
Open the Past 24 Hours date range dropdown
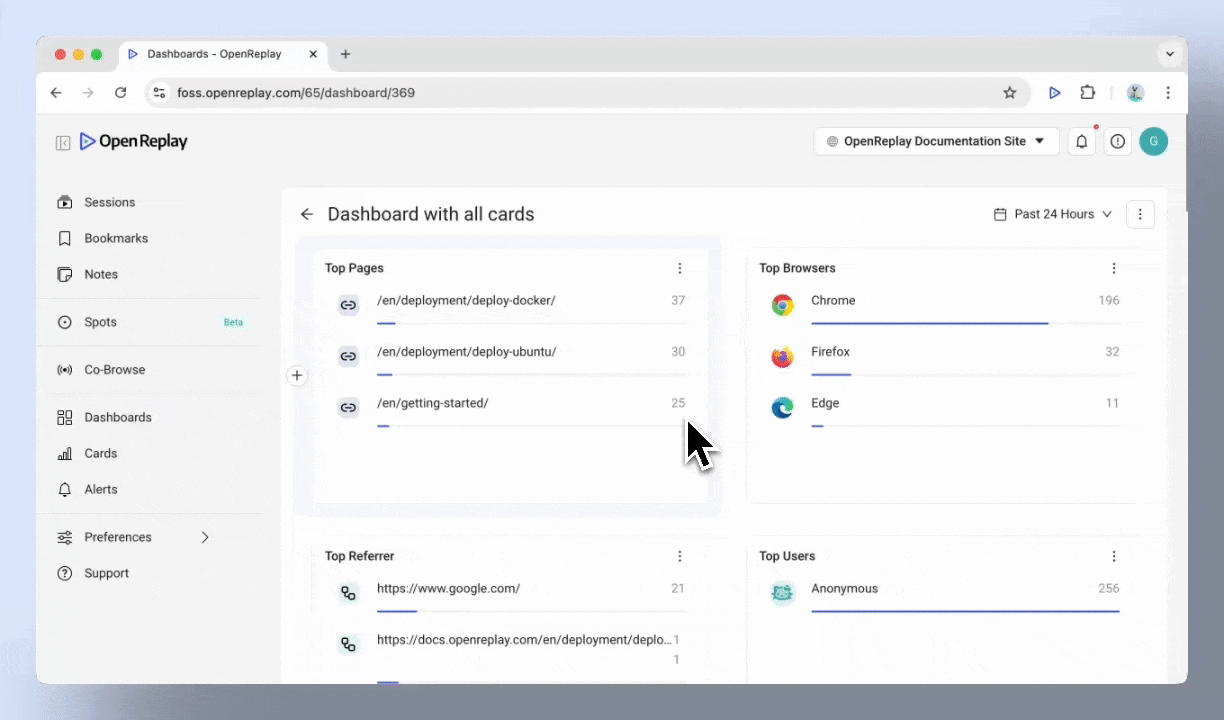click(x=1053, y=214)
